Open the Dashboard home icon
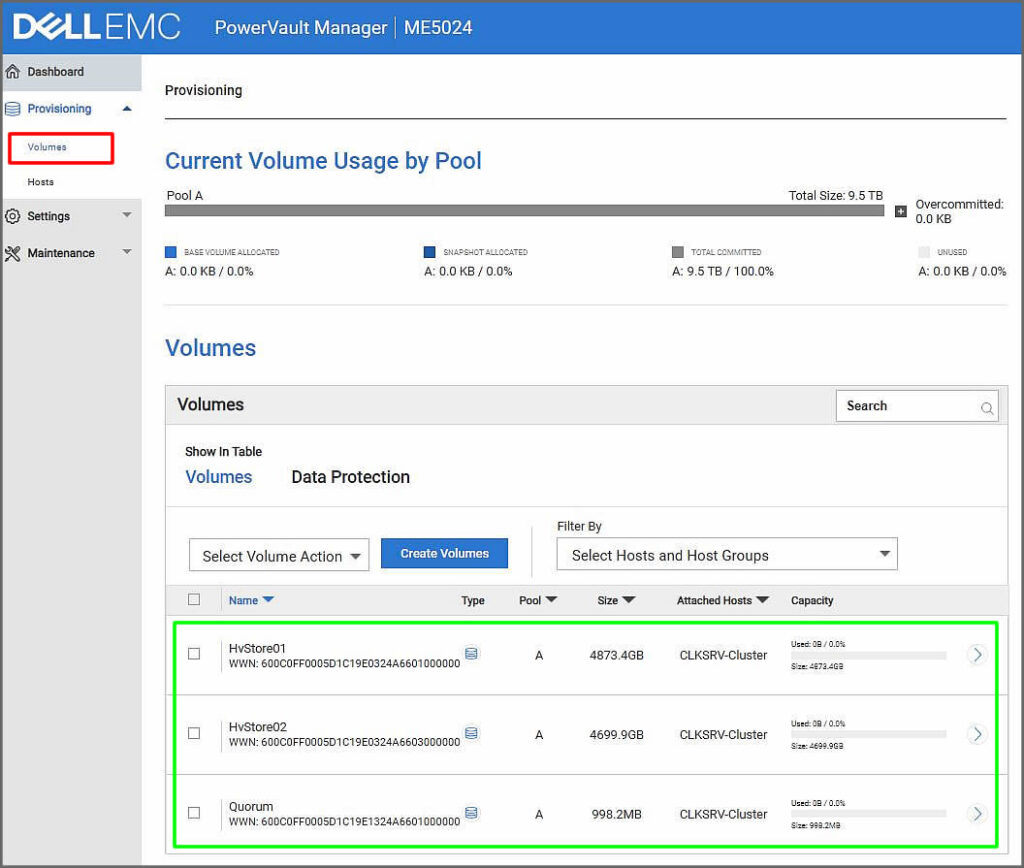Viewport: 1024px width, 868px height. point(12,72)
